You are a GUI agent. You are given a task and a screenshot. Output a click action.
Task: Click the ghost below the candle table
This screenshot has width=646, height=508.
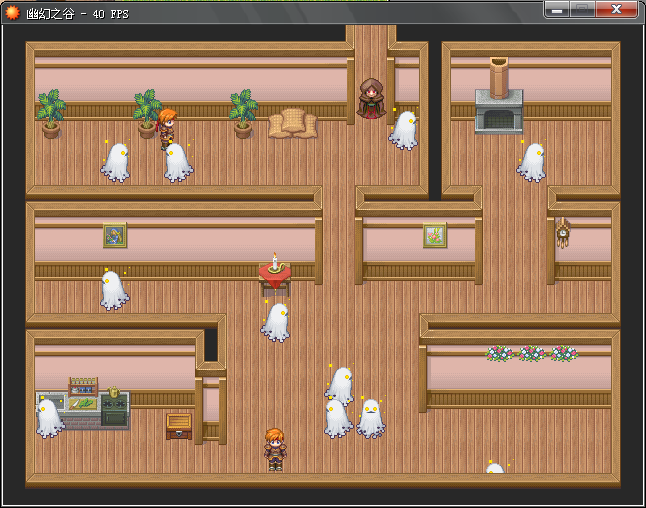(x=275, y=323)
